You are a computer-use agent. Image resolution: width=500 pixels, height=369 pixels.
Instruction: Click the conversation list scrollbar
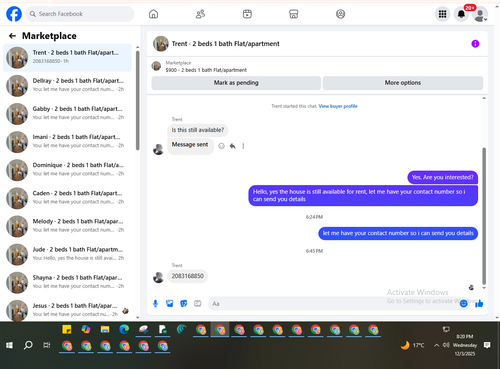tap(137, 100)
